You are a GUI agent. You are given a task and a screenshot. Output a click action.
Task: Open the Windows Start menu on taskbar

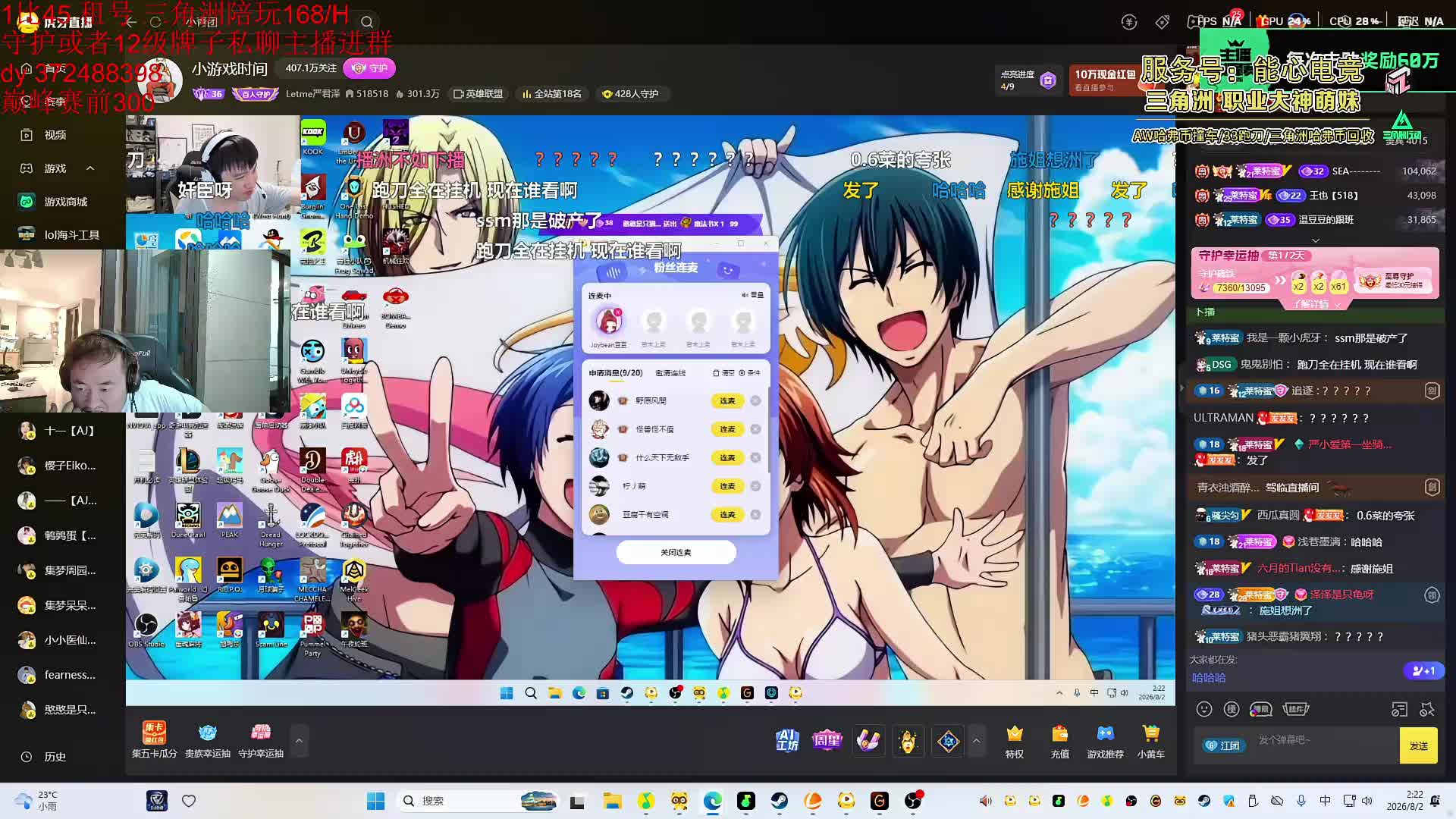(x=375, y=801)
